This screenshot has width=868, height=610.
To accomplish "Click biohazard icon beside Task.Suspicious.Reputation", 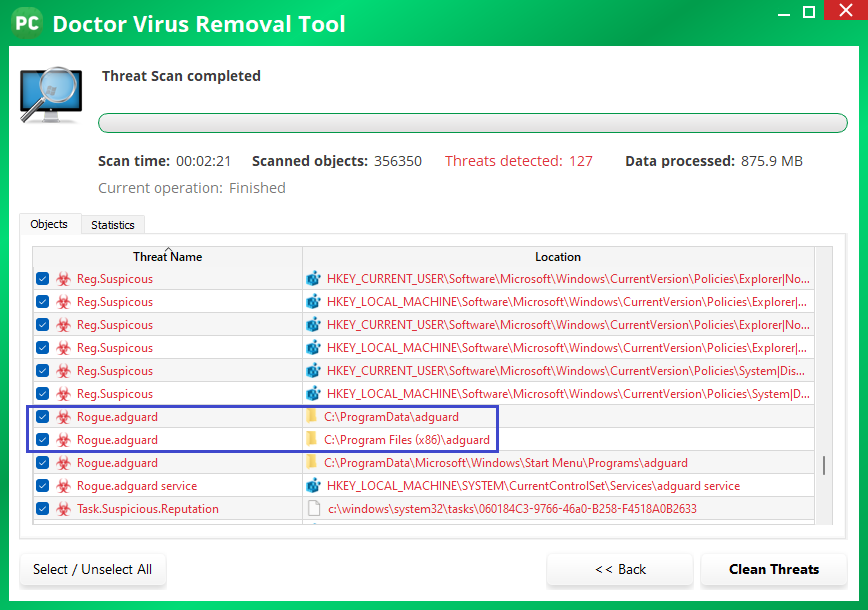I will tap(64, 509).
